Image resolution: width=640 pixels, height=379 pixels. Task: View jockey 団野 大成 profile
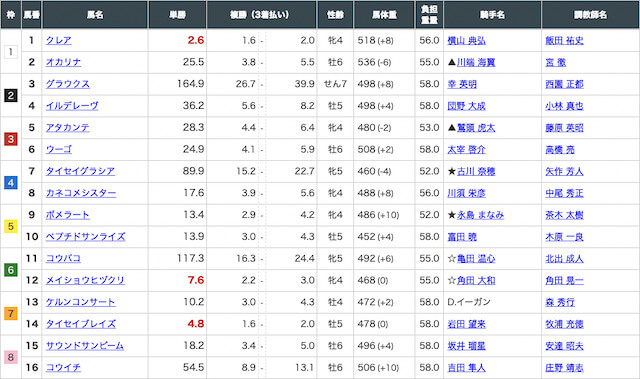tap(467, 106)
